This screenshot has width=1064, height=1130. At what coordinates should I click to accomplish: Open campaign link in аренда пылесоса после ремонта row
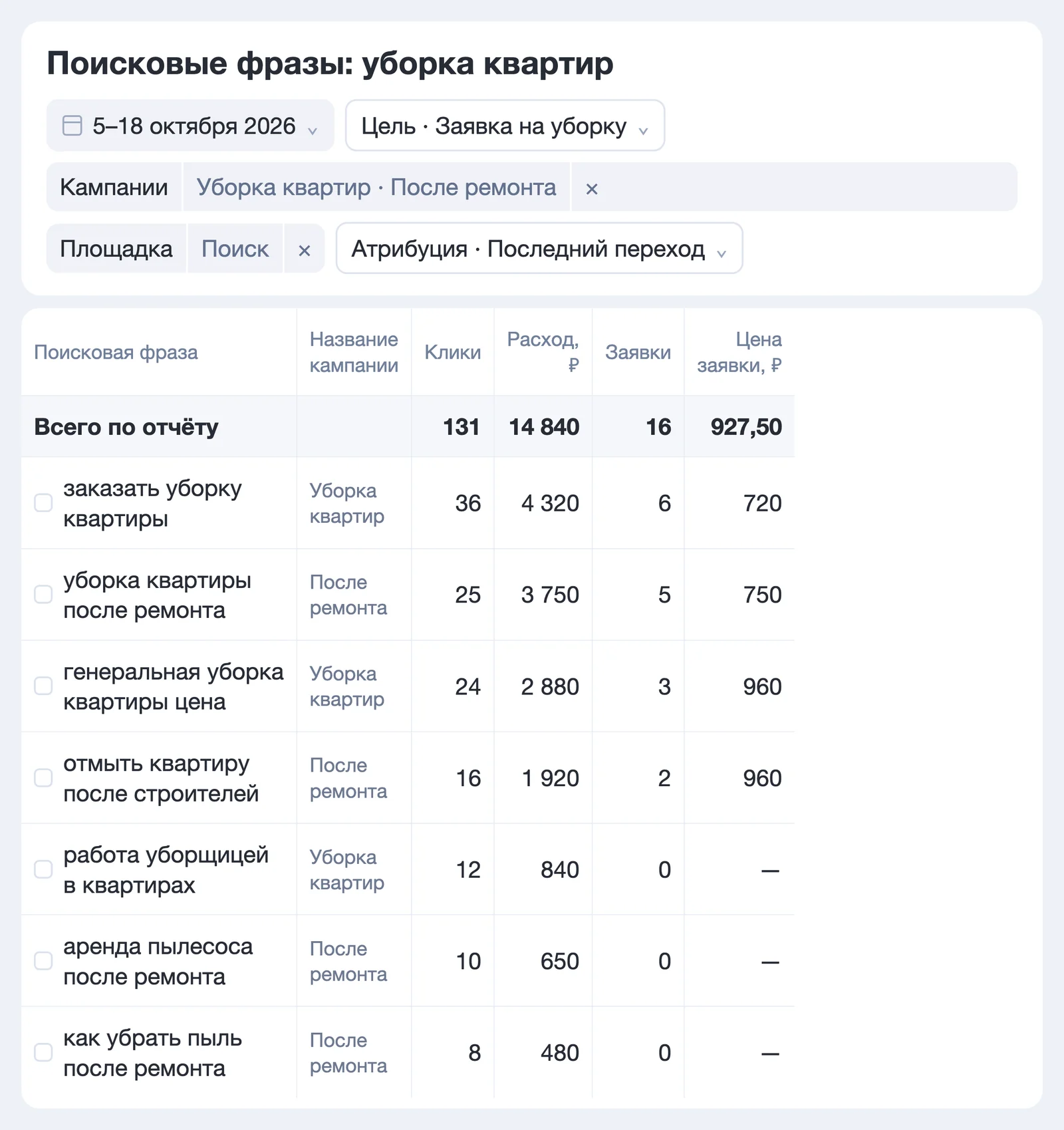tap(348, 962)
